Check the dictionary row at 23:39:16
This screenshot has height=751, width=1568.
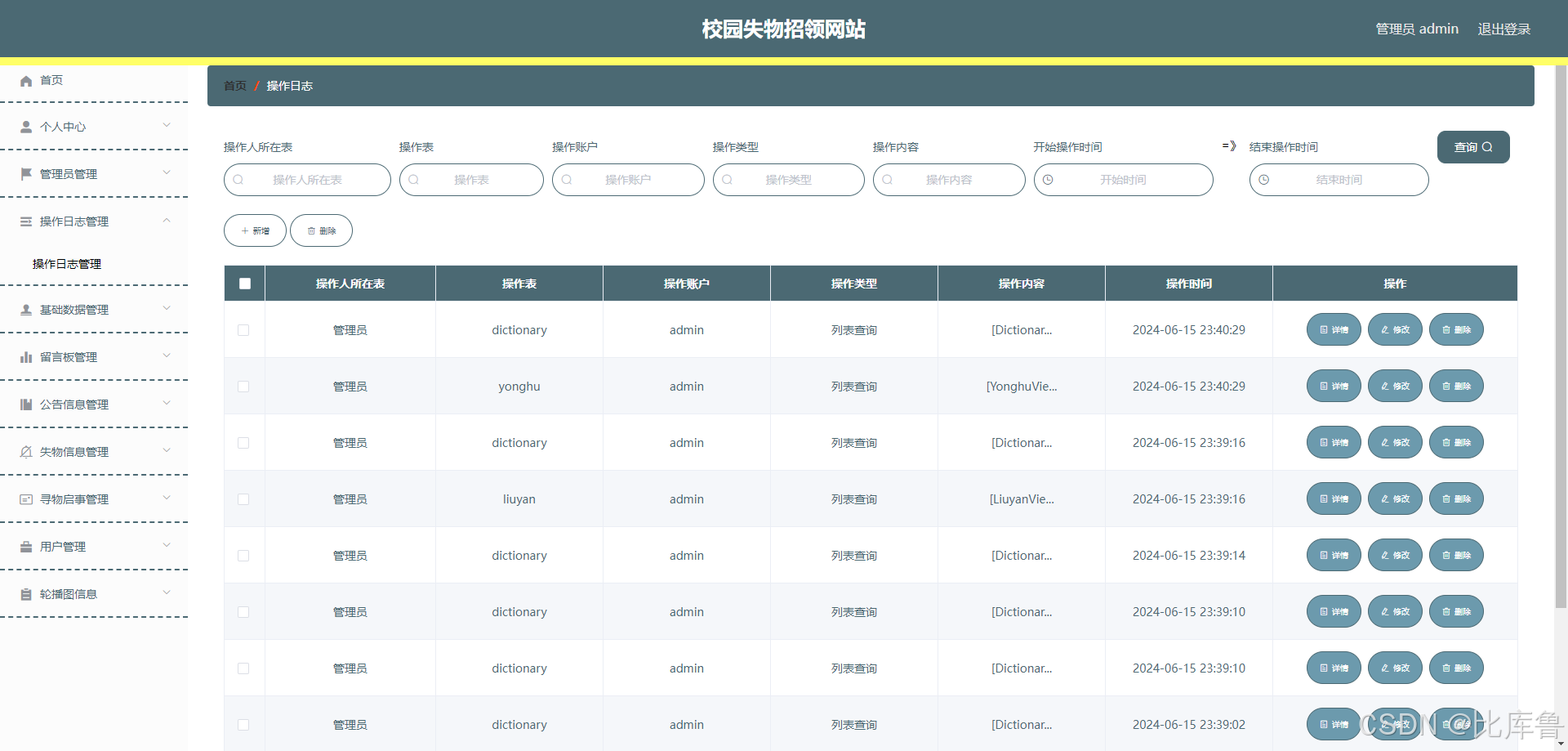pyautogui.click(x=243, y=443)
